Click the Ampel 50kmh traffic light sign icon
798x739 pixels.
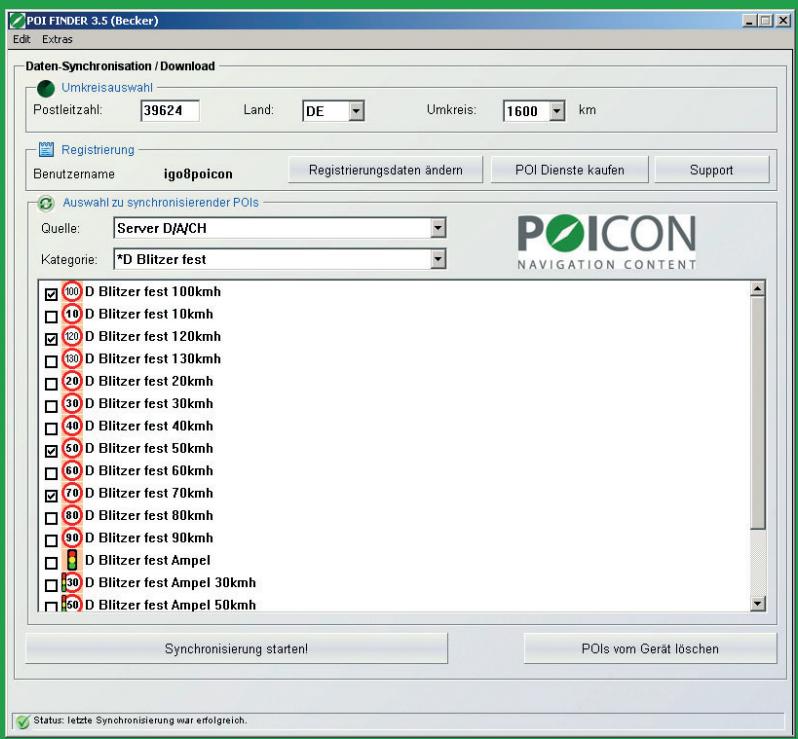tap(72, 604)
